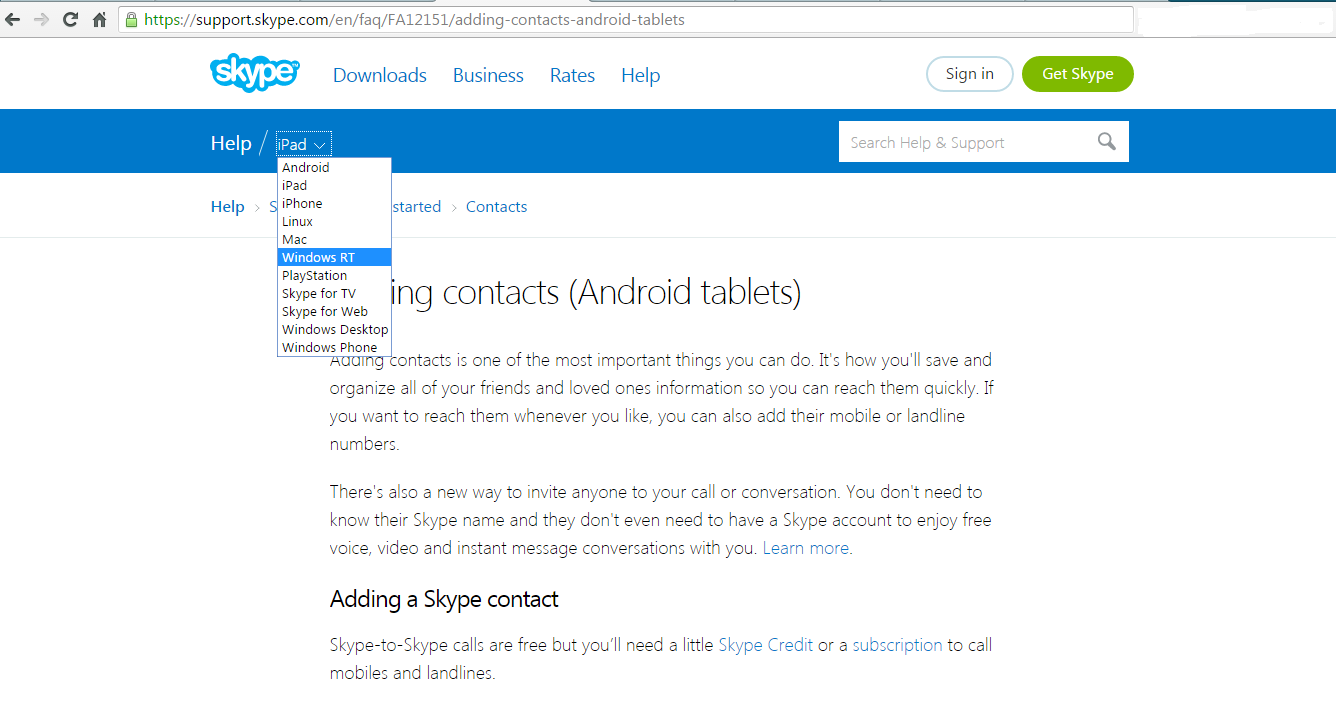Image resolution: width=1336 pixels, height=704 pixels.
Task: Click the address bar URL
Action: pos(414,19)
